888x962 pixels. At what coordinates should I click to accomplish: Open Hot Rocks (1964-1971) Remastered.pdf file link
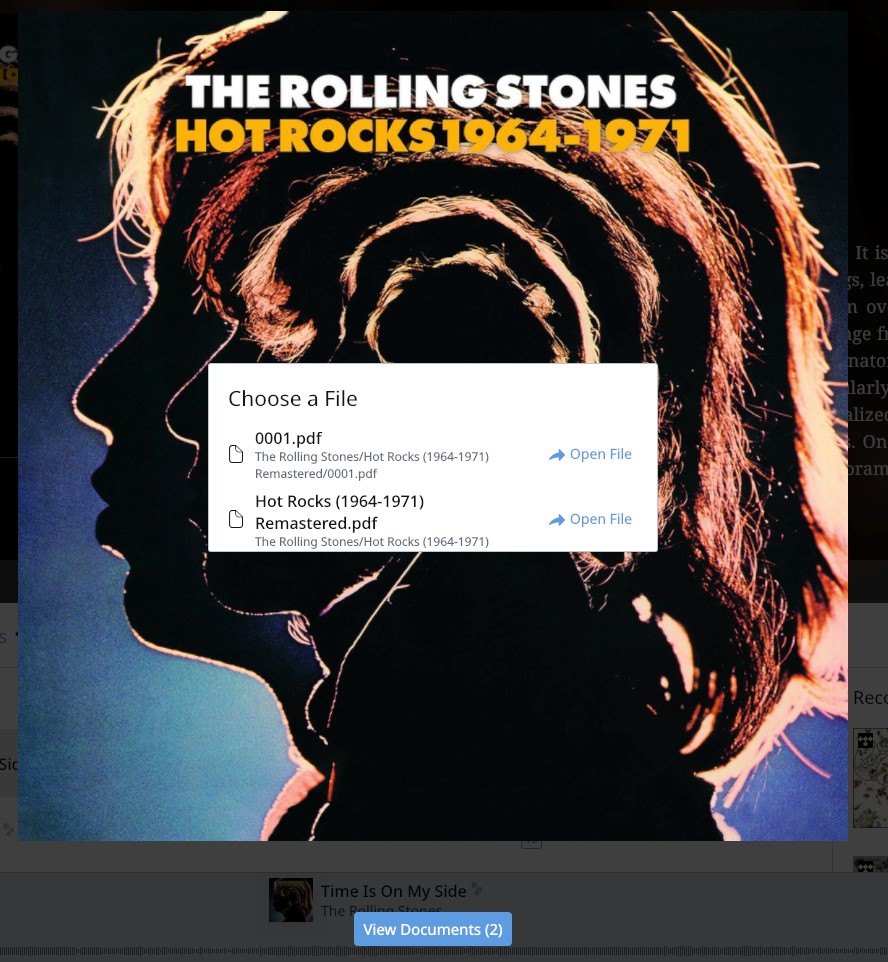click(590, 520)
